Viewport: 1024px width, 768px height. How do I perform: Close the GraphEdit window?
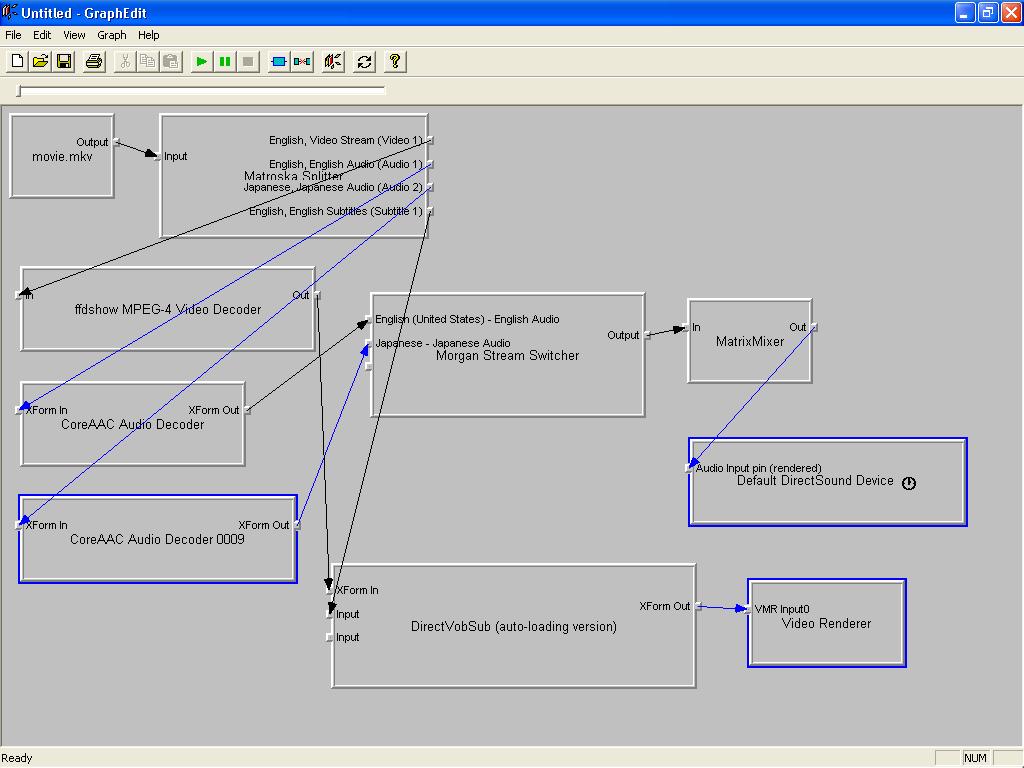1012,12
